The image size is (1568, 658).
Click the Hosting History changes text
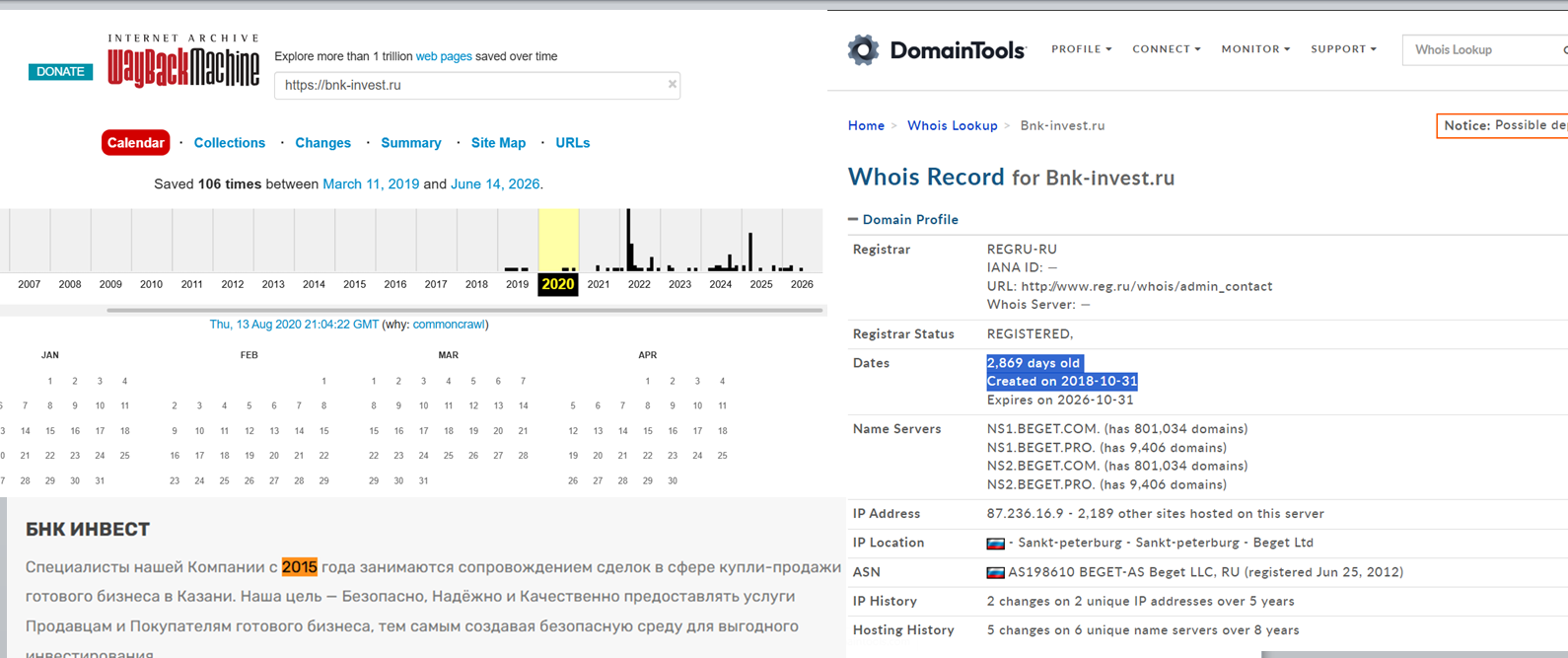(x=1143, y=630)
